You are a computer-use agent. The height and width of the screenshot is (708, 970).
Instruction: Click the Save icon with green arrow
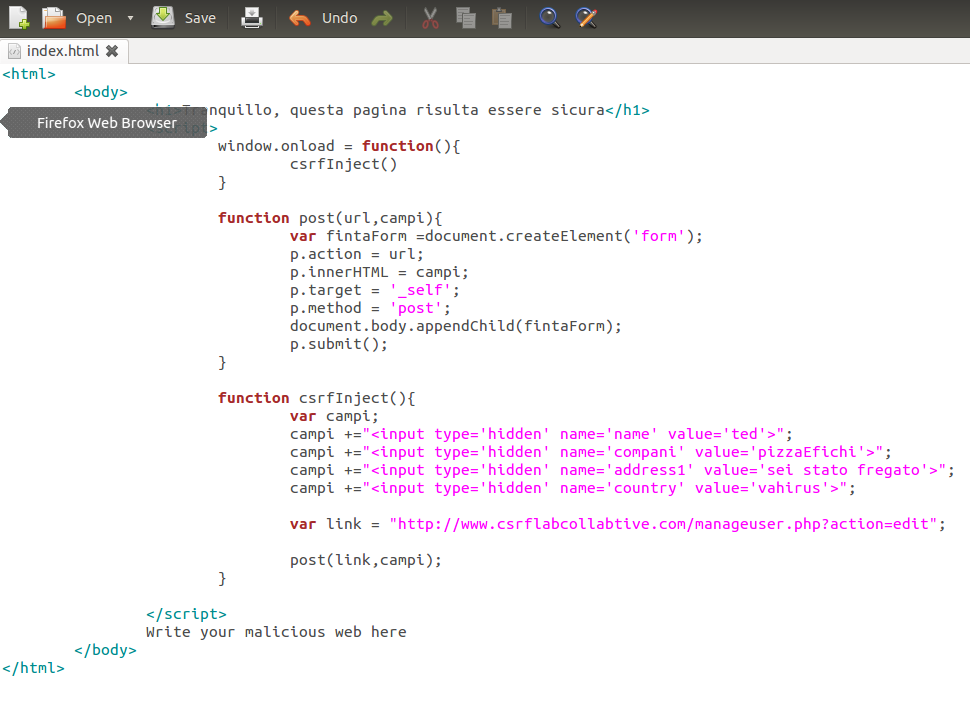(163, 17)
